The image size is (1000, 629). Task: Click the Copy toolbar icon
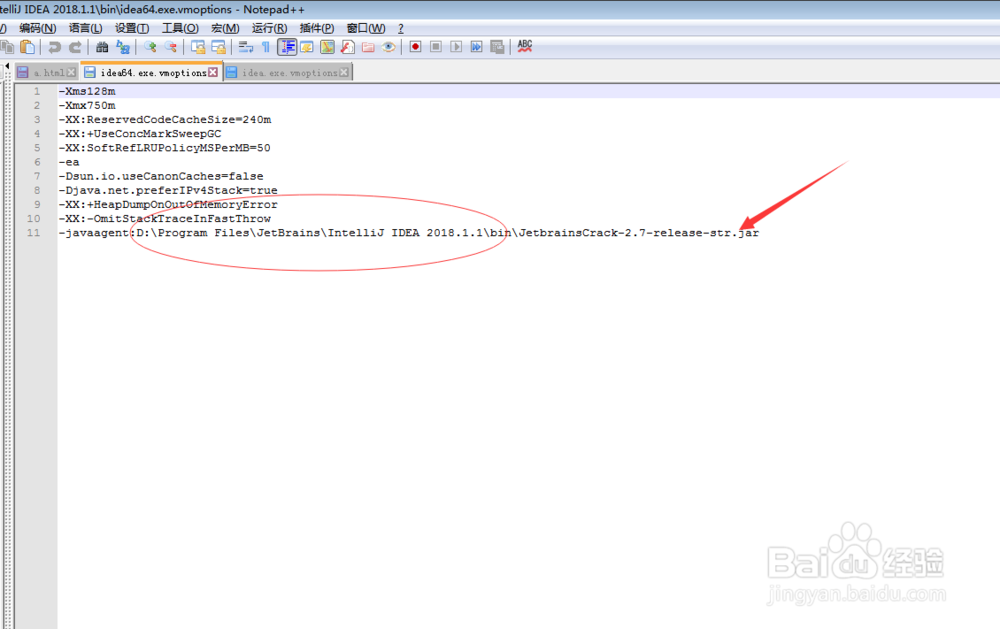click(x=7, y=47)
